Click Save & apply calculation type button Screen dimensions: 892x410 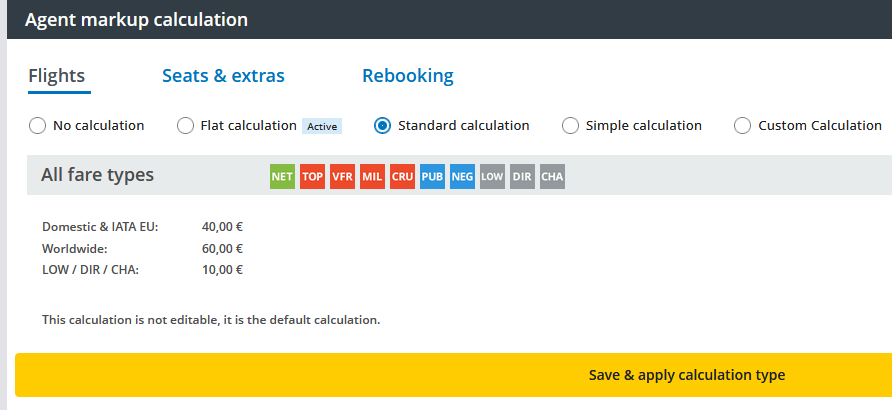click(x=686, y=375)
